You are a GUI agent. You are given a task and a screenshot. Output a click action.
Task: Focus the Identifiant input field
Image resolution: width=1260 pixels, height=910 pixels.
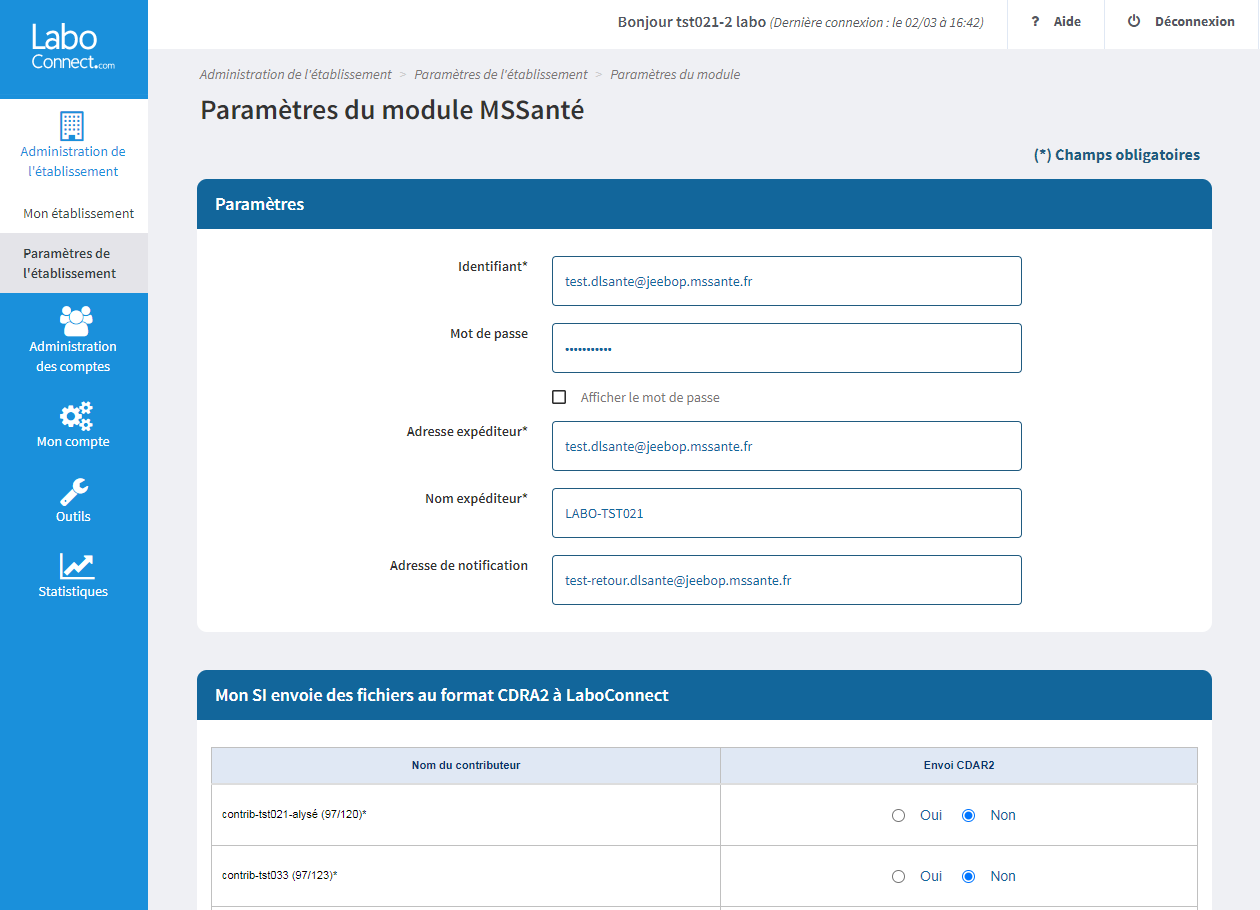pos(787,281)
